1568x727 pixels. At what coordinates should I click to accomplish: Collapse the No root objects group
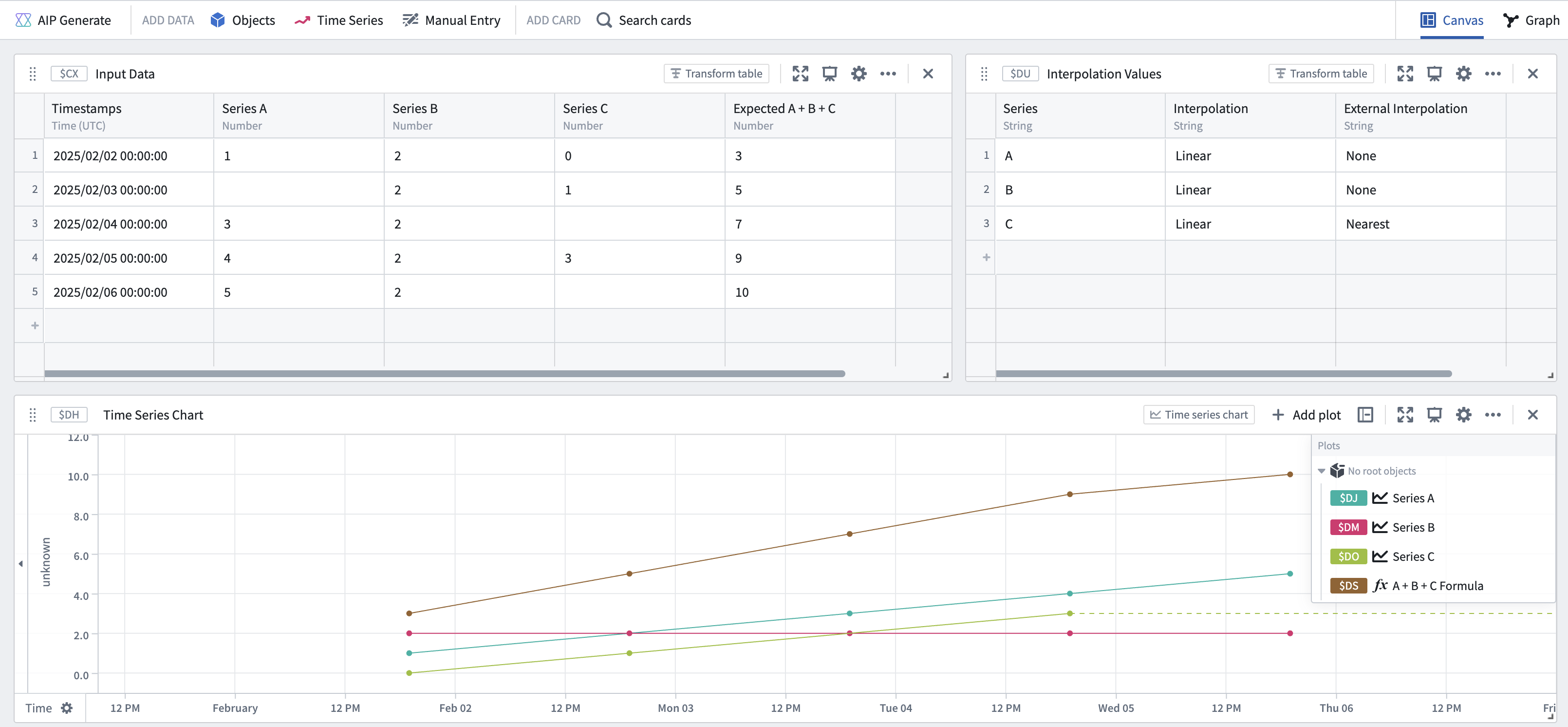point(1322,471)
